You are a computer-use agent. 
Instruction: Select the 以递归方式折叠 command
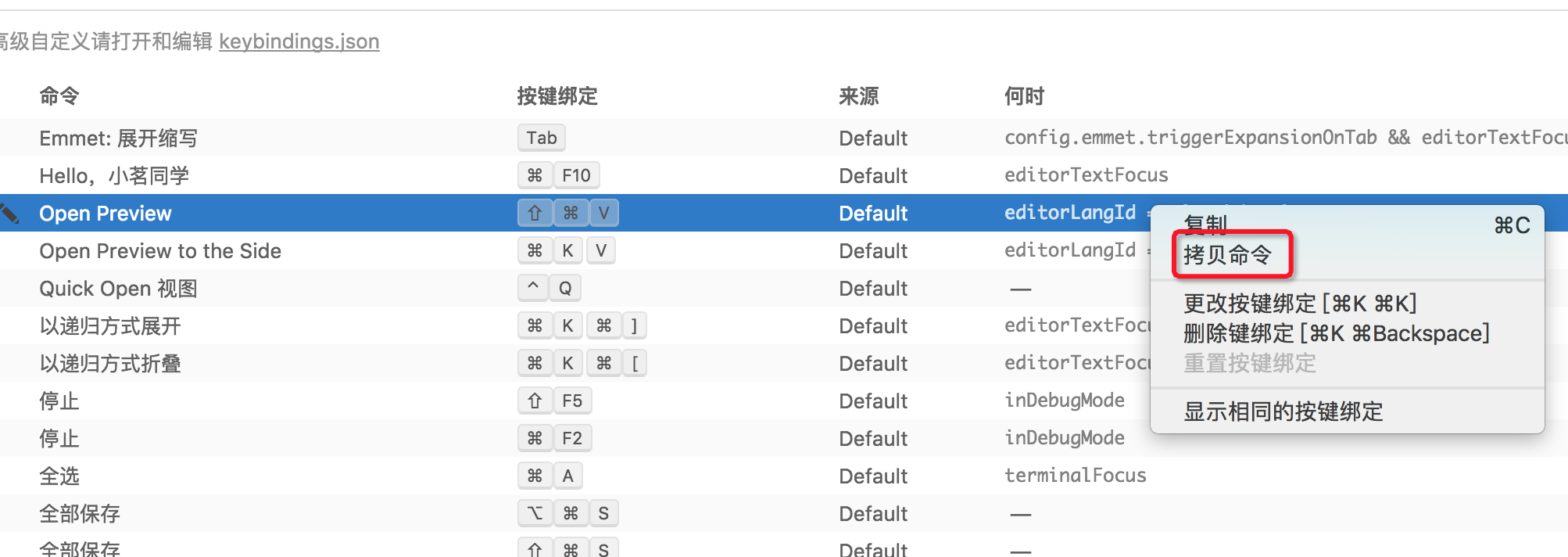(110, 364)
